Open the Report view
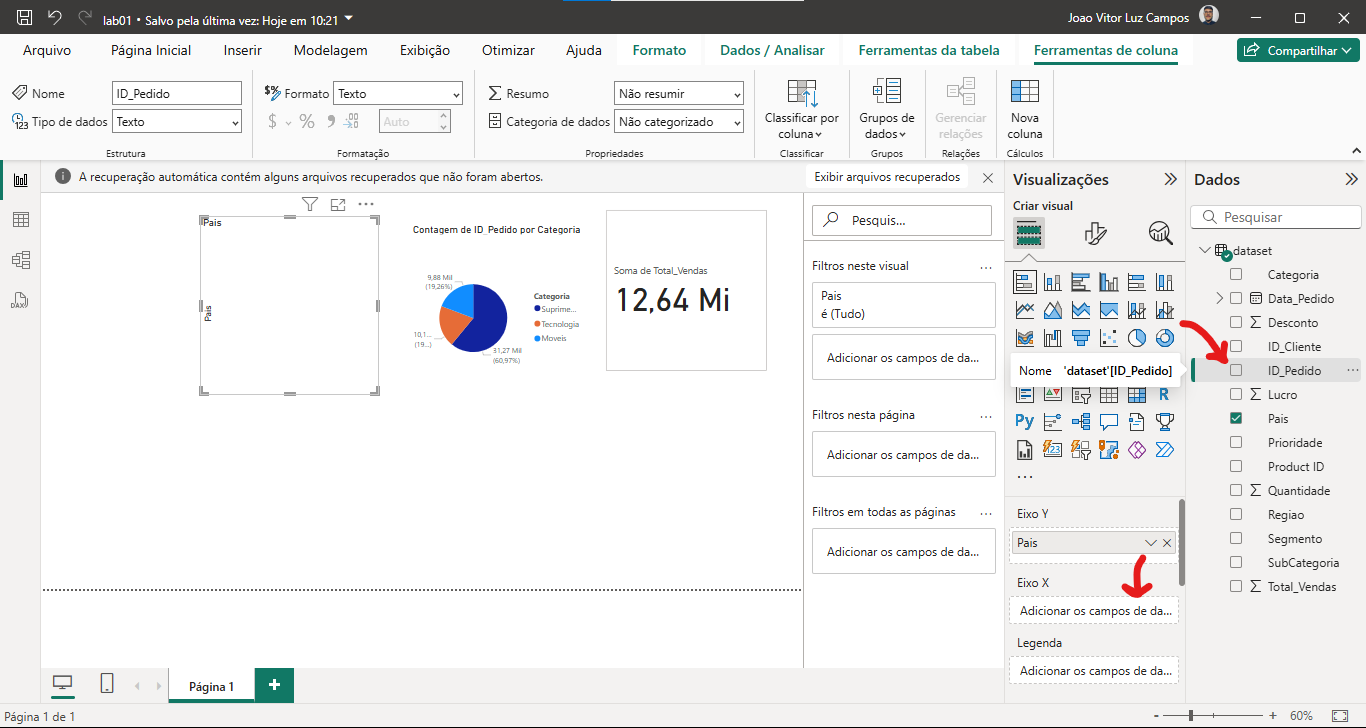Viewport: 1366px width, 728px height. (20, 180)
